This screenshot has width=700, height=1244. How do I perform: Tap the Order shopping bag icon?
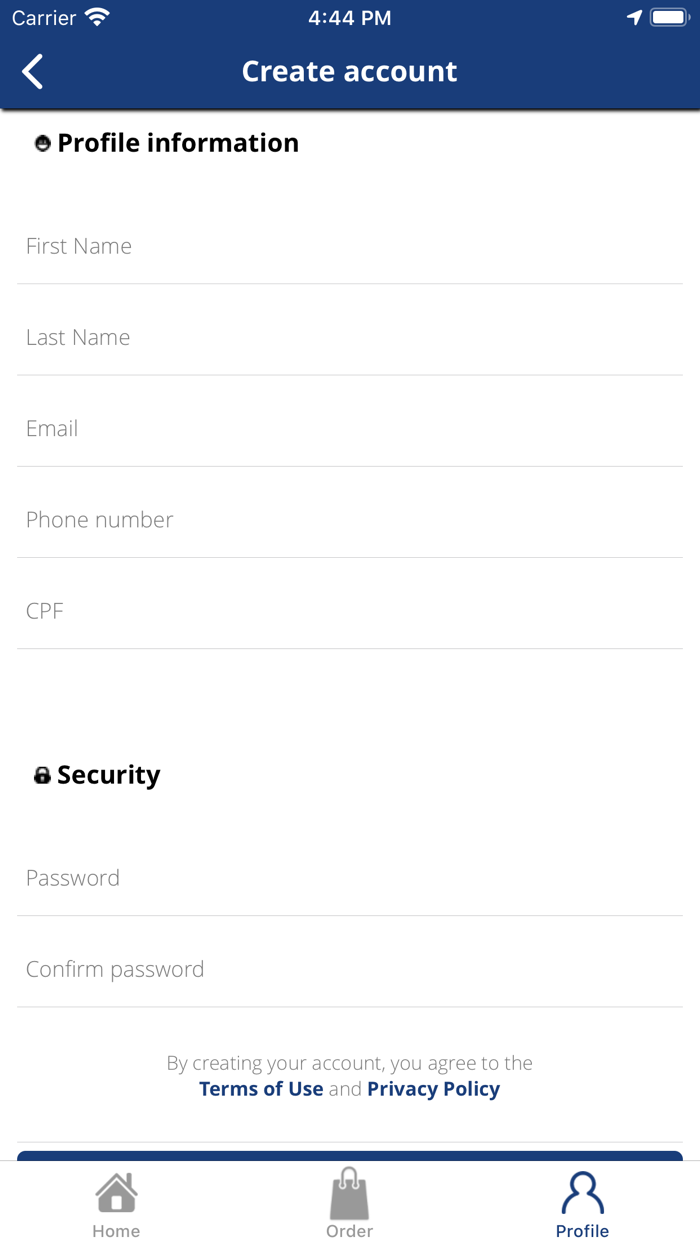click(x=349, y=1193)
